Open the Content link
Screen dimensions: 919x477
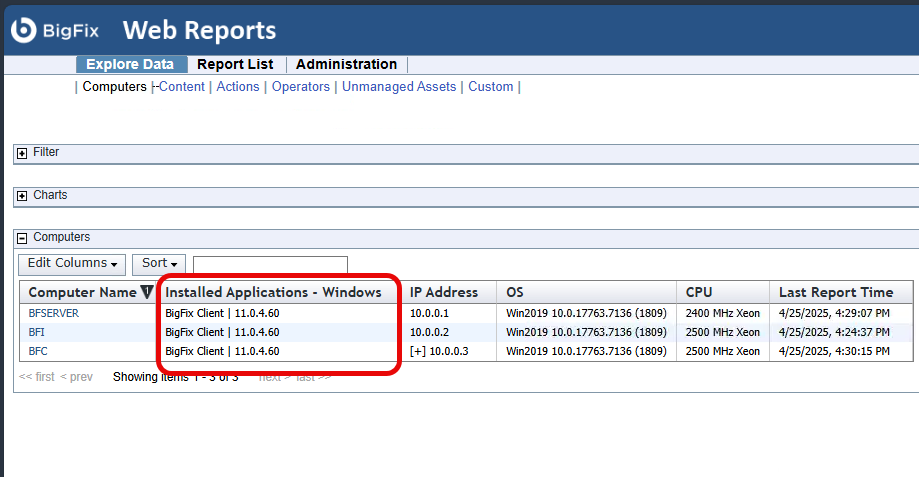(182, 87)
